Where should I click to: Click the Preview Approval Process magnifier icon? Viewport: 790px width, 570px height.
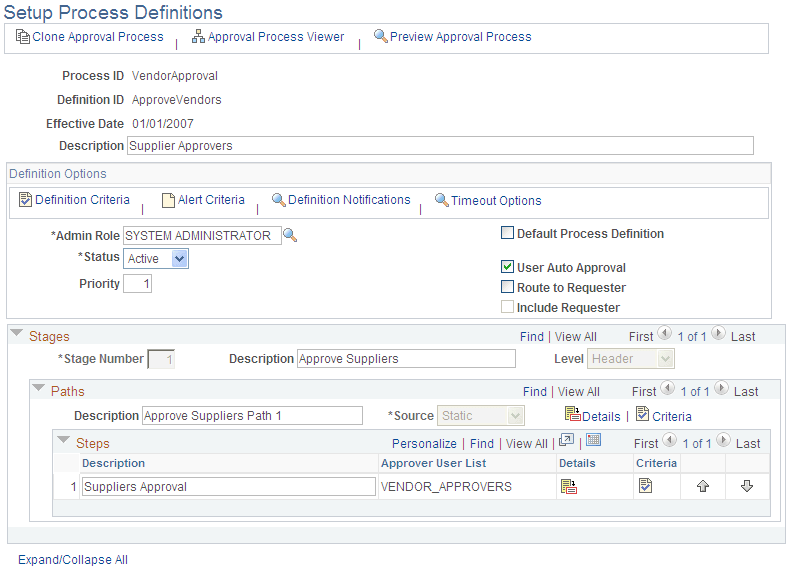pos(380,36)
